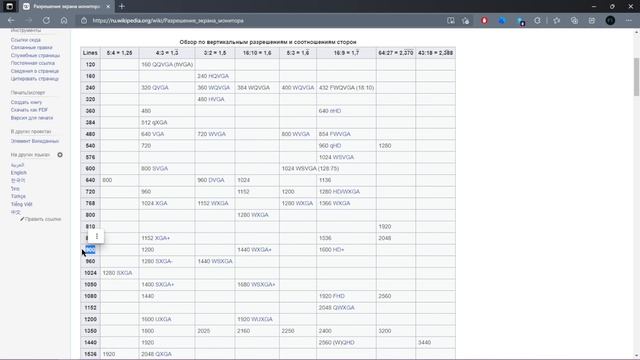Screen dimensions: 640x360
Task: Click the '1920 WUXGA' table link
Action: [255, 319]
